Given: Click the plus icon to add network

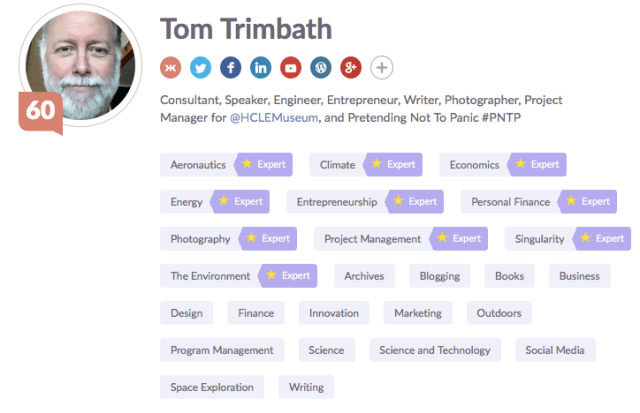Looking at the screenshot, I should 382,68.
